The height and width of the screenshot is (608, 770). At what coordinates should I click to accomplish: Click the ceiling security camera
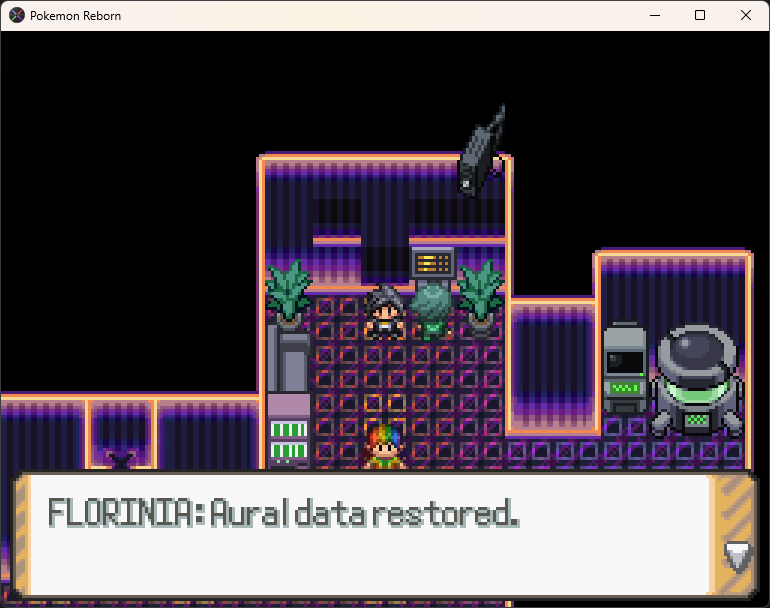click(x=482, y=151)
